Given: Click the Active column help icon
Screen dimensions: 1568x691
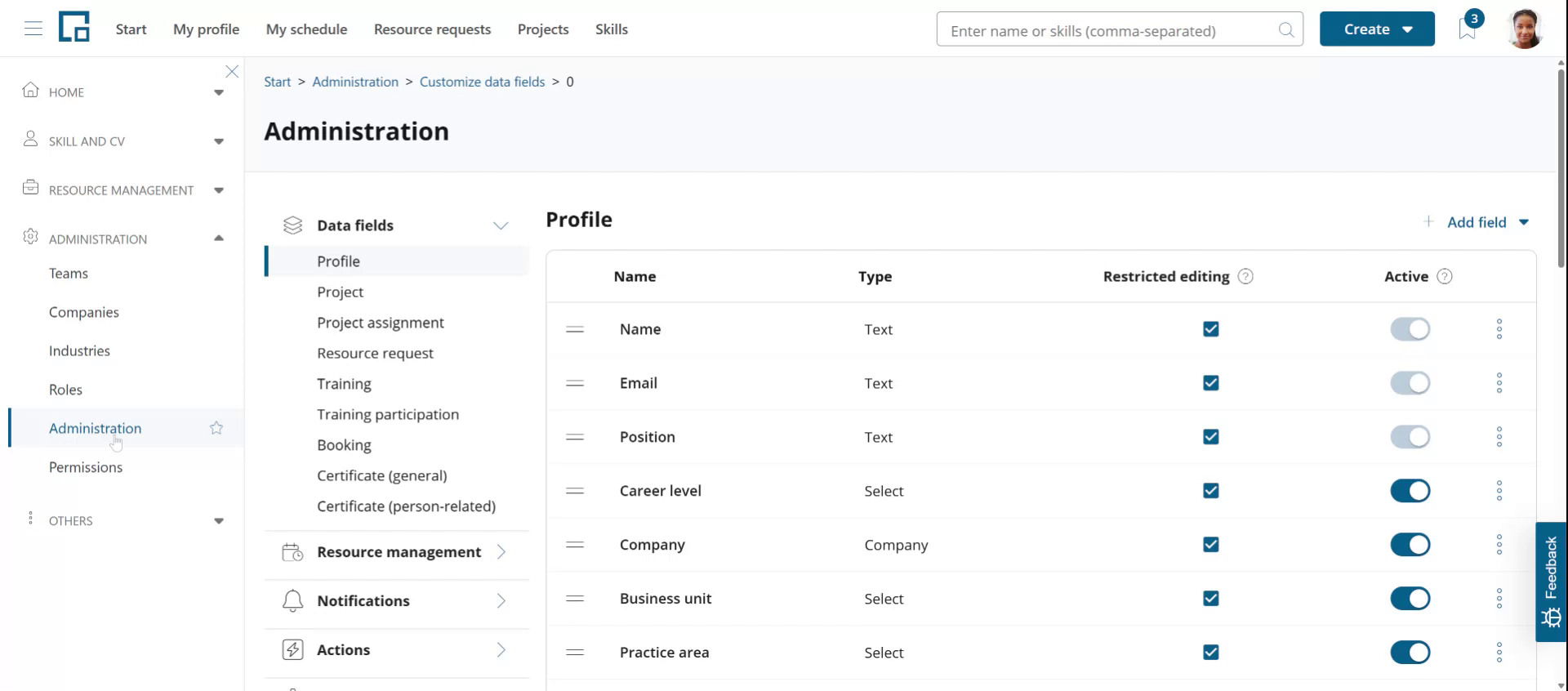Looking at the screenshot, I should coord(1445,277).
